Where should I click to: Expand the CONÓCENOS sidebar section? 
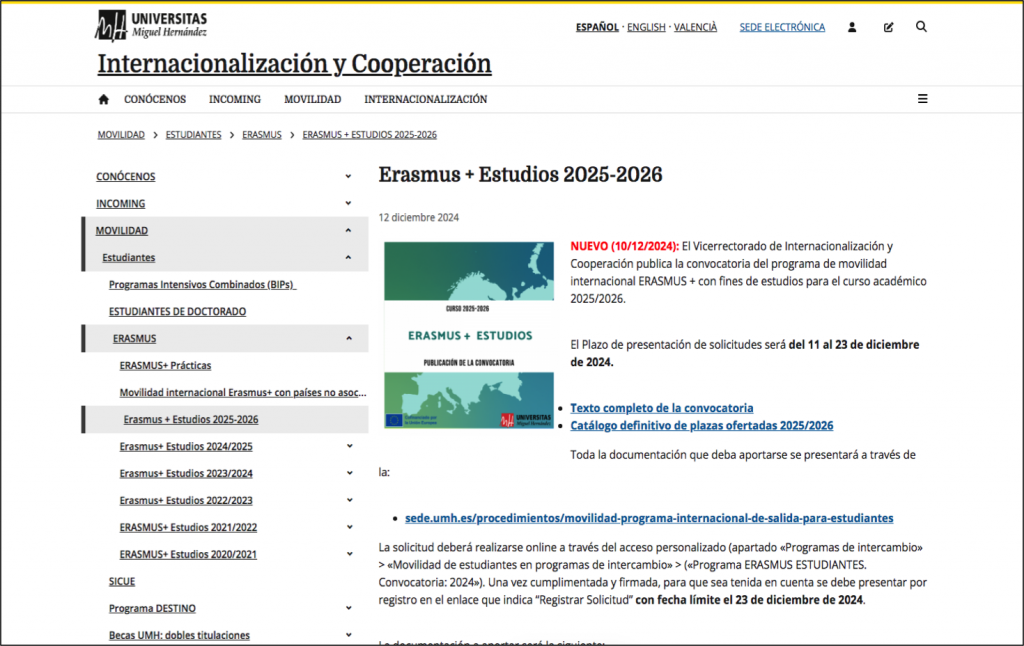click(348, 176)
